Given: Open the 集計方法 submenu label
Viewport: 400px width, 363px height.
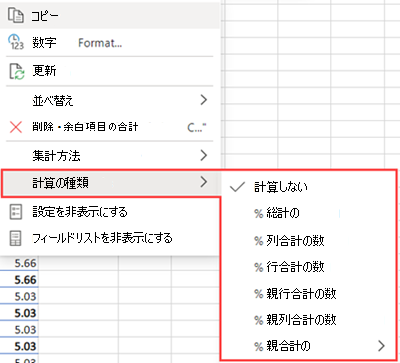Looking at the screenshot, I should pyautogui.click(x=56, y=156).
